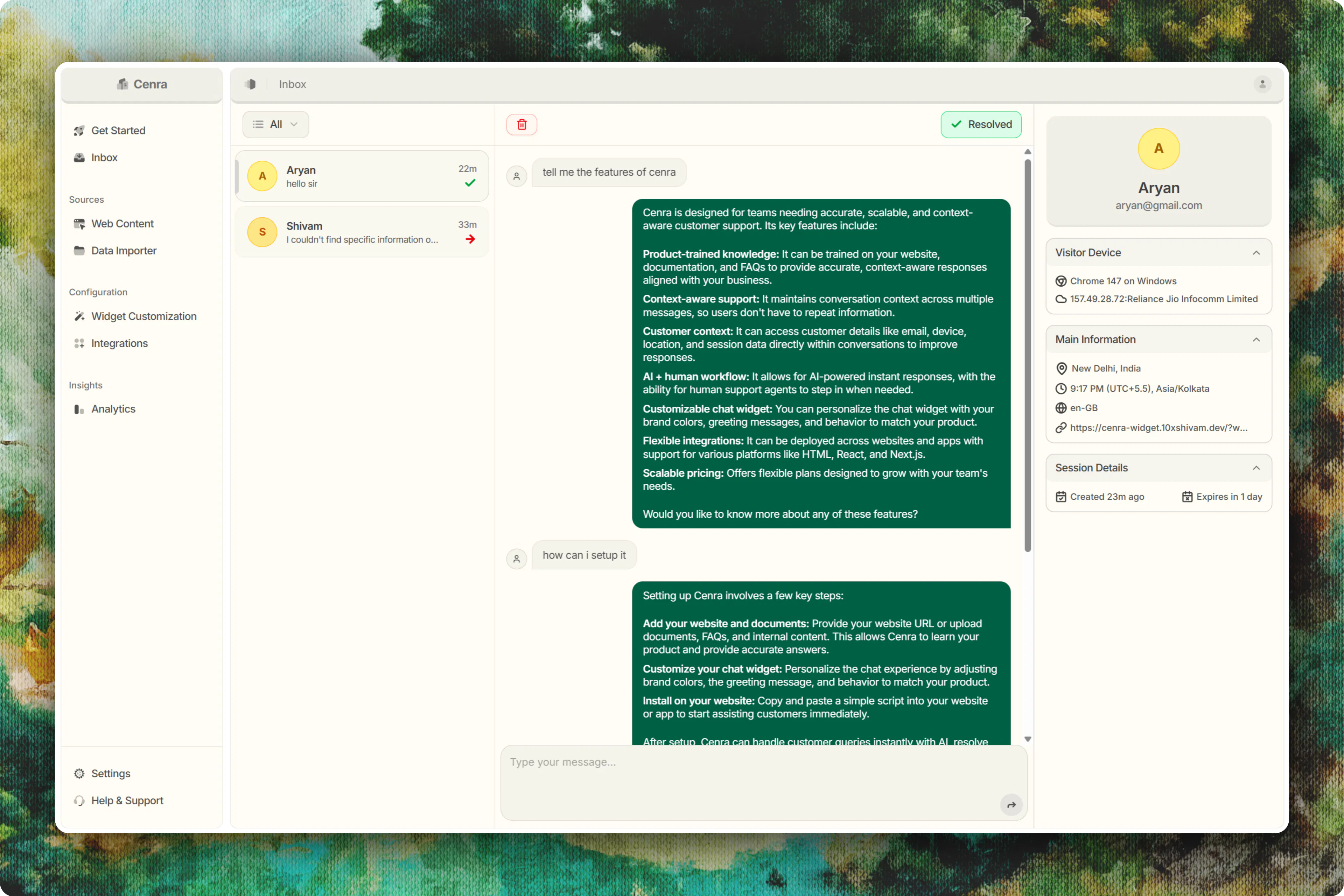Click the Inbox header title

click(x=293, y=84)
